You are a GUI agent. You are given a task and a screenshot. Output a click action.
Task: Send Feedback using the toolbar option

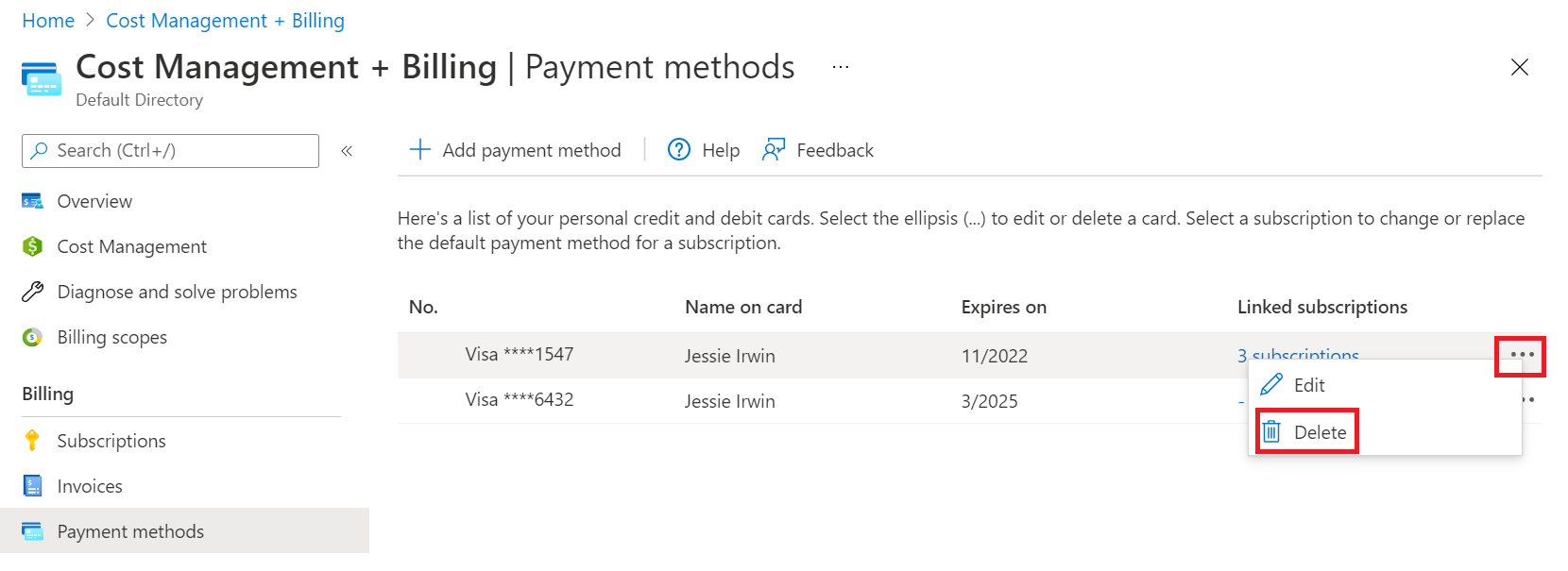click(835, 149)
